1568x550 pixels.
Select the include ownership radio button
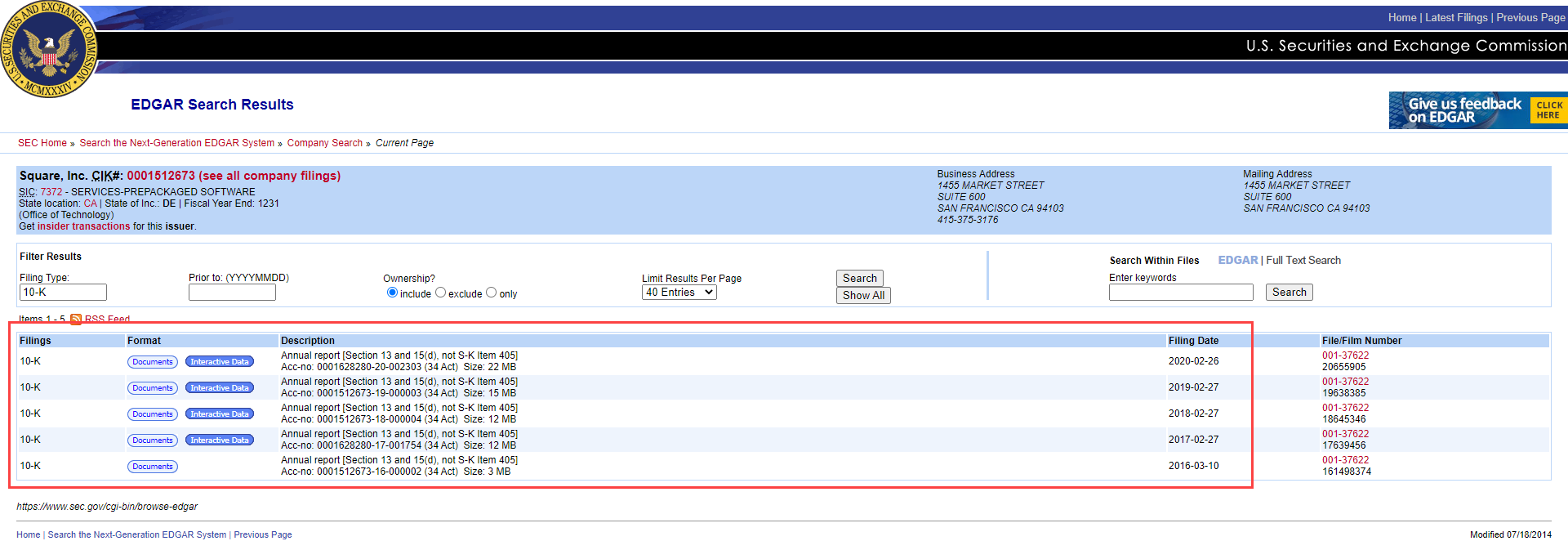[392, 293]
